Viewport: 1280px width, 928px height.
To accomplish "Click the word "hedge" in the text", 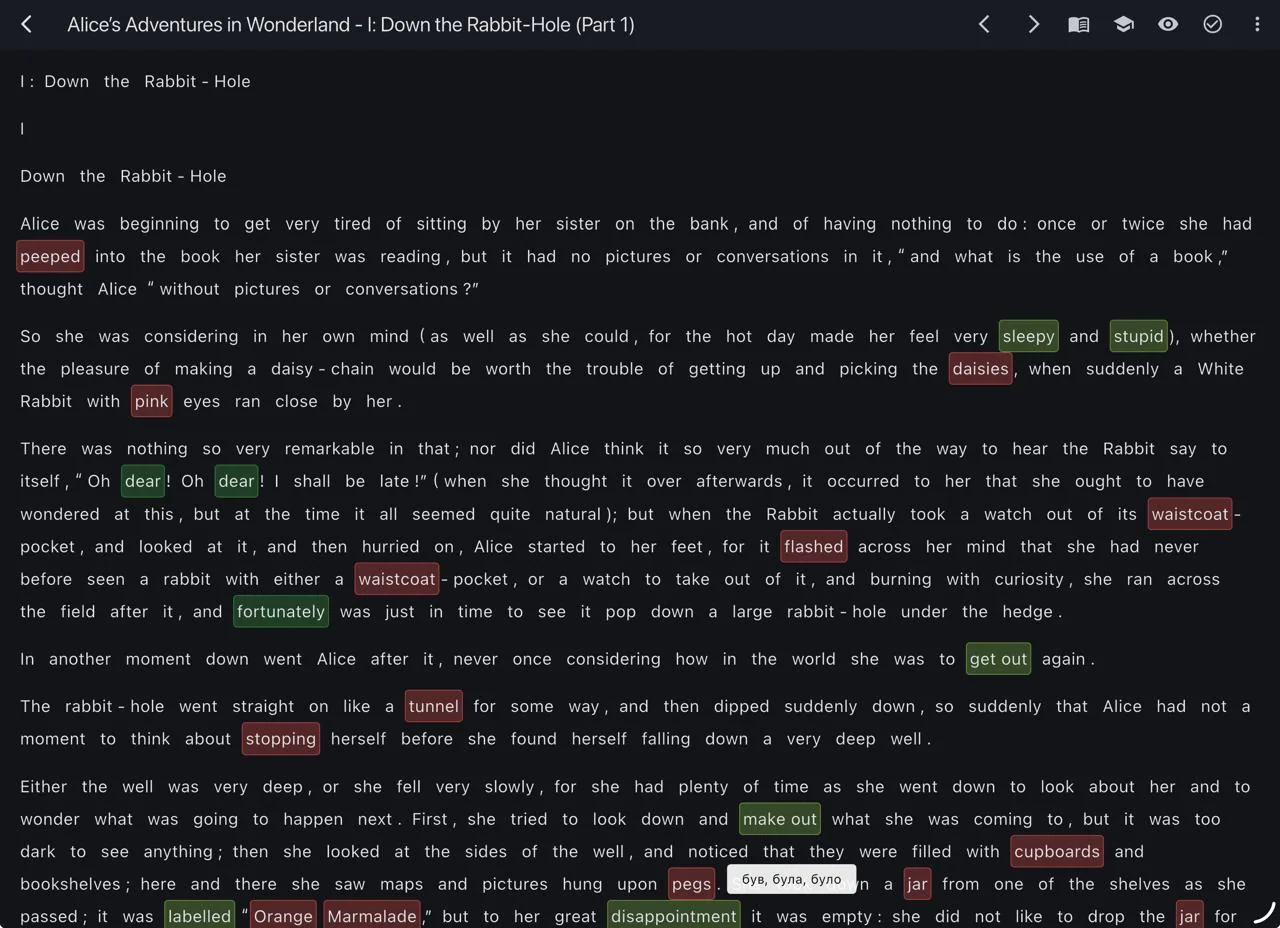I will pos(1027,611).
